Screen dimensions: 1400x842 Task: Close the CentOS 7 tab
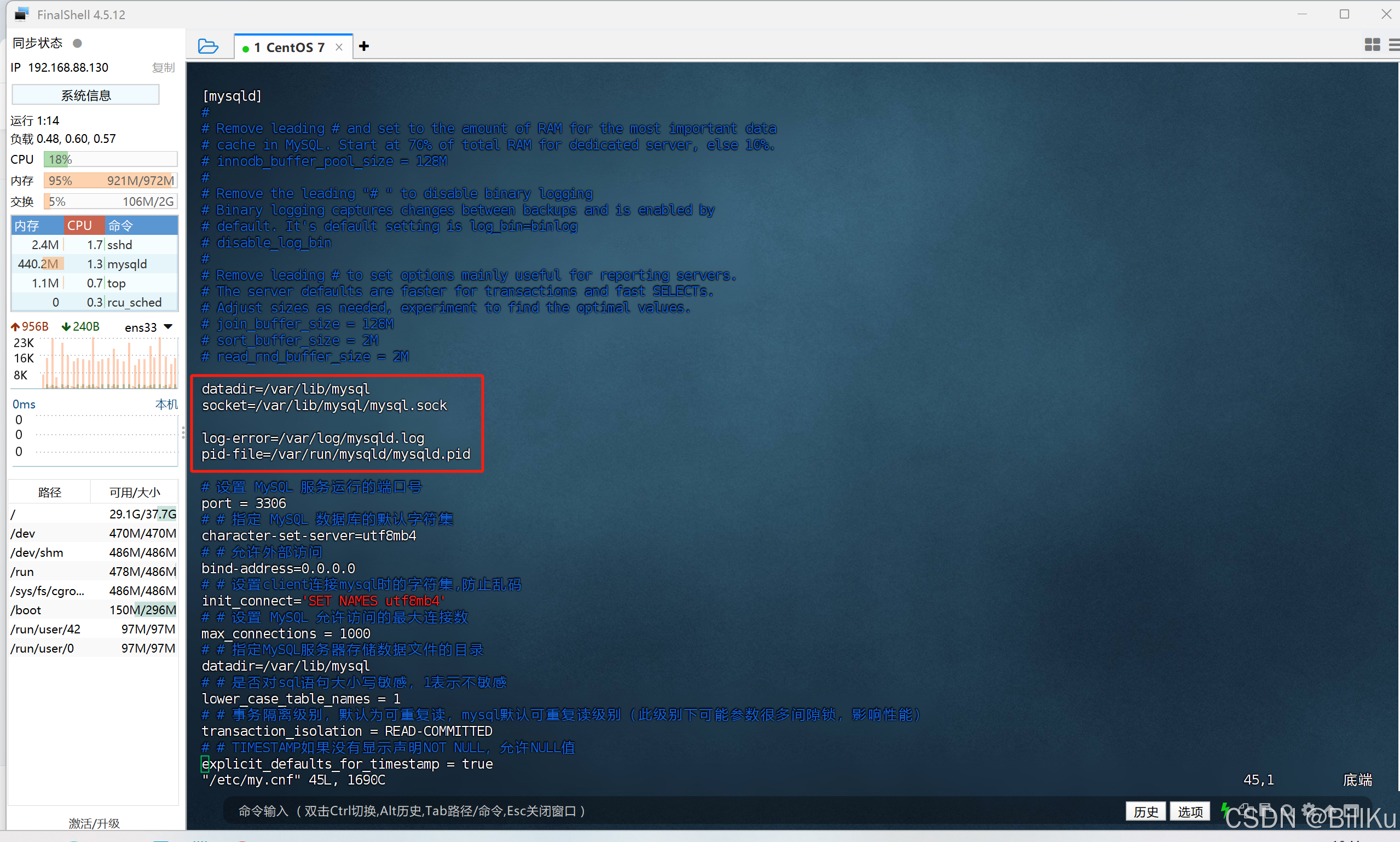pyautogui.click(x=339, y=47)
